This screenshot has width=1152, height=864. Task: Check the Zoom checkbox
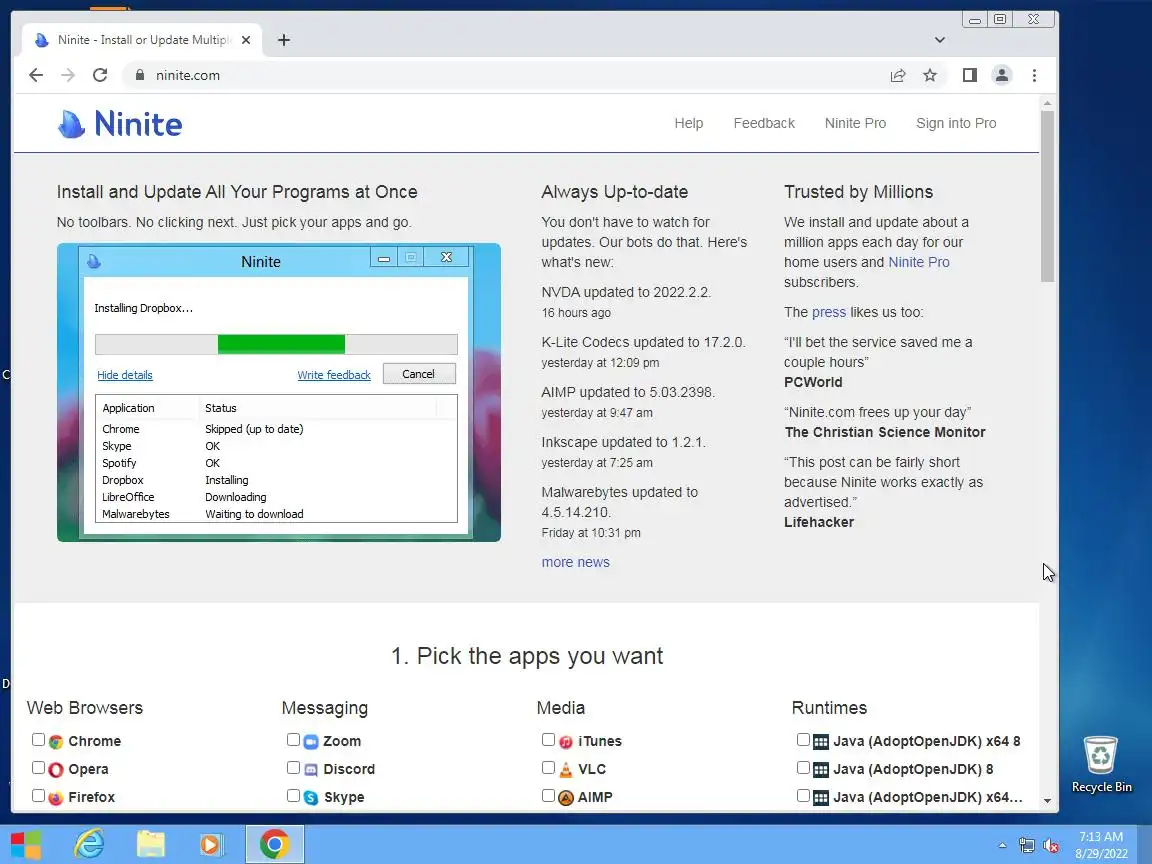tap(293, 740)
